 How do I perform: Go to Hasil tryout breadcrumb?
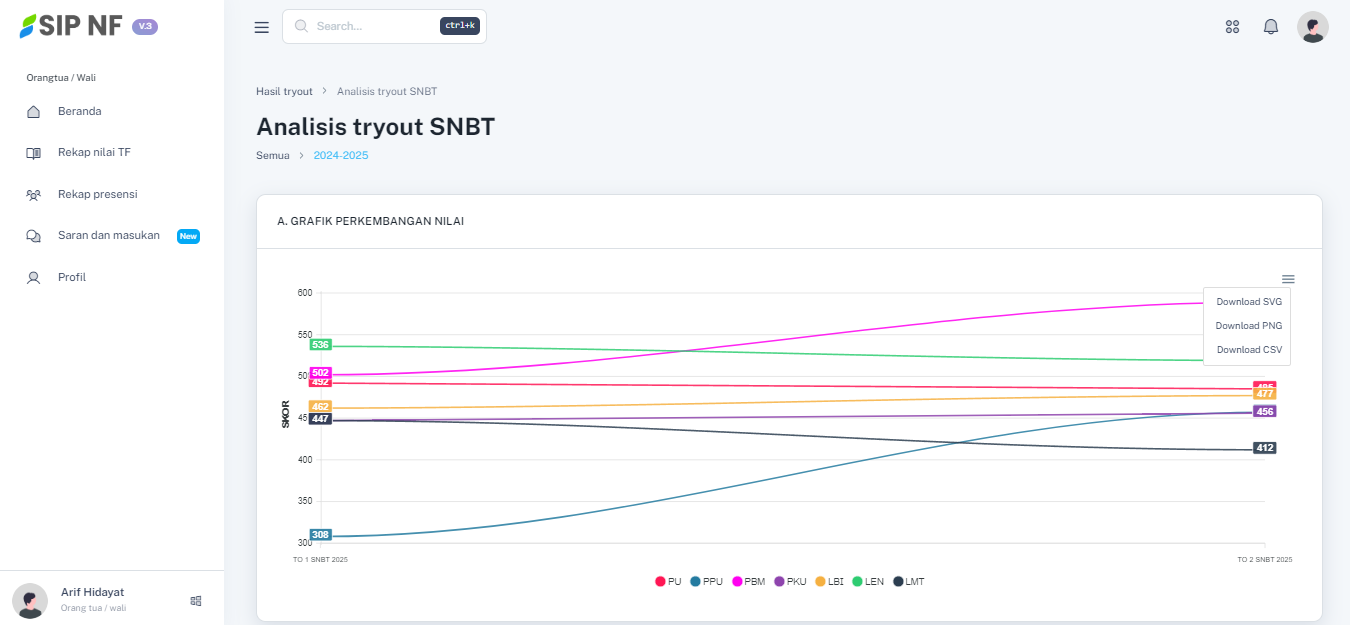pyautogui.click(x=284, y=91)
